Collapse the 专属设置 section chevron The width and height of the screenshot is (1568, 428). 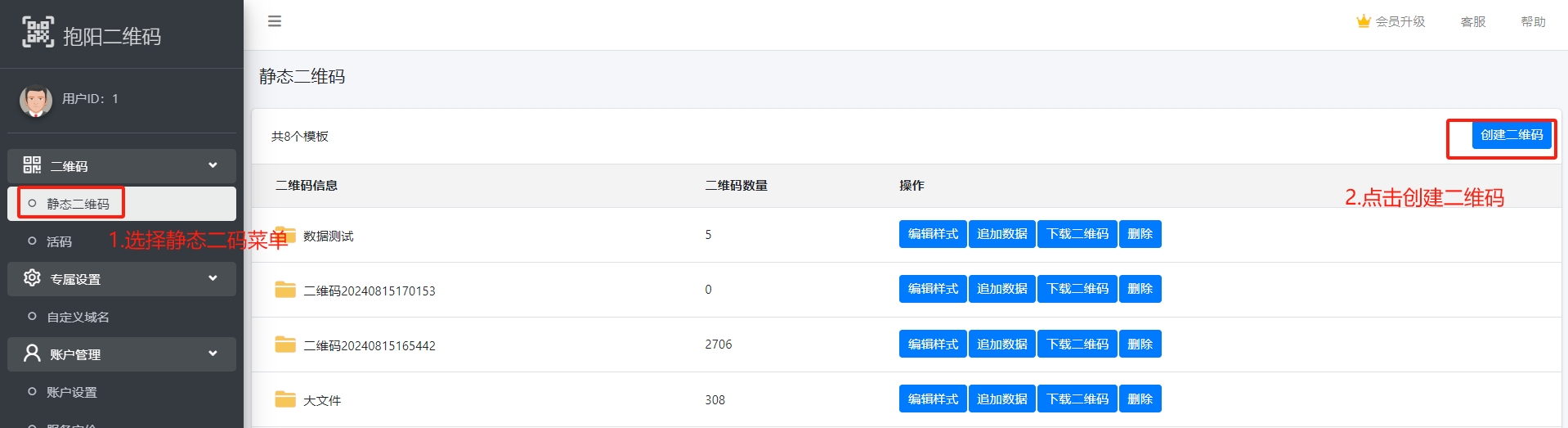pyautogui.click(x=213, y=278)
